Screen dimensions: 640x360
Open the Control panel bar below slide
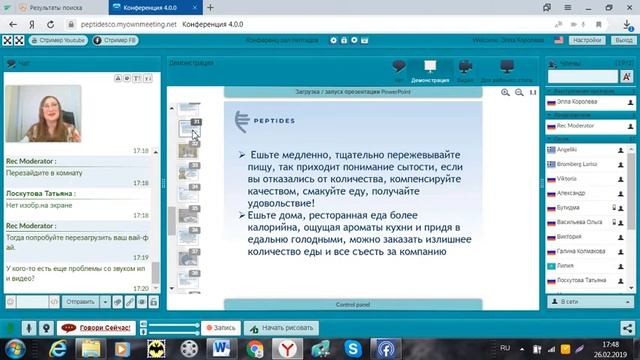[x=353, y=304]
